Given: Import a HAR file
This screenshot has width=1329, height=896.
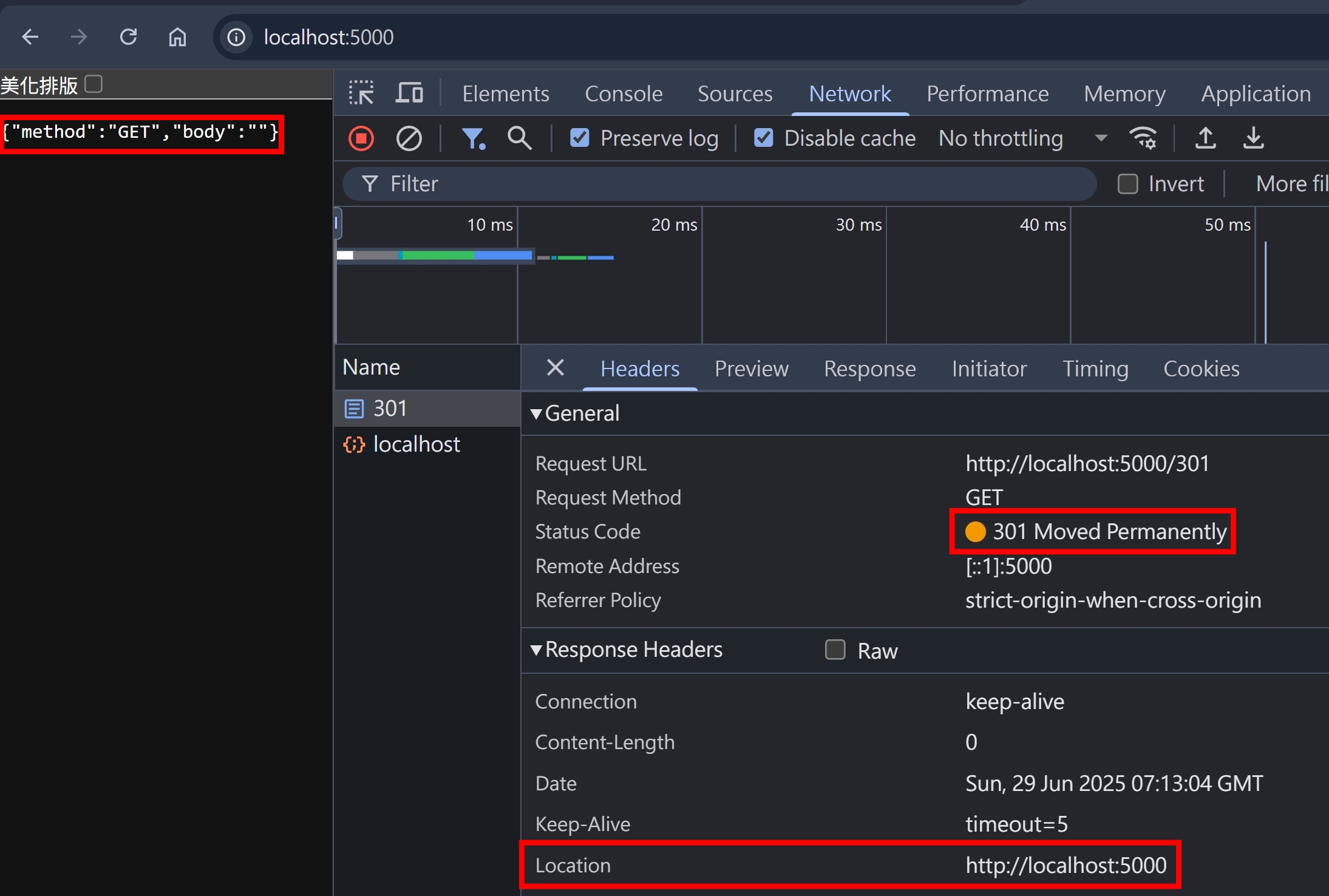Looking at the screenshot, I should (1206, 138).
